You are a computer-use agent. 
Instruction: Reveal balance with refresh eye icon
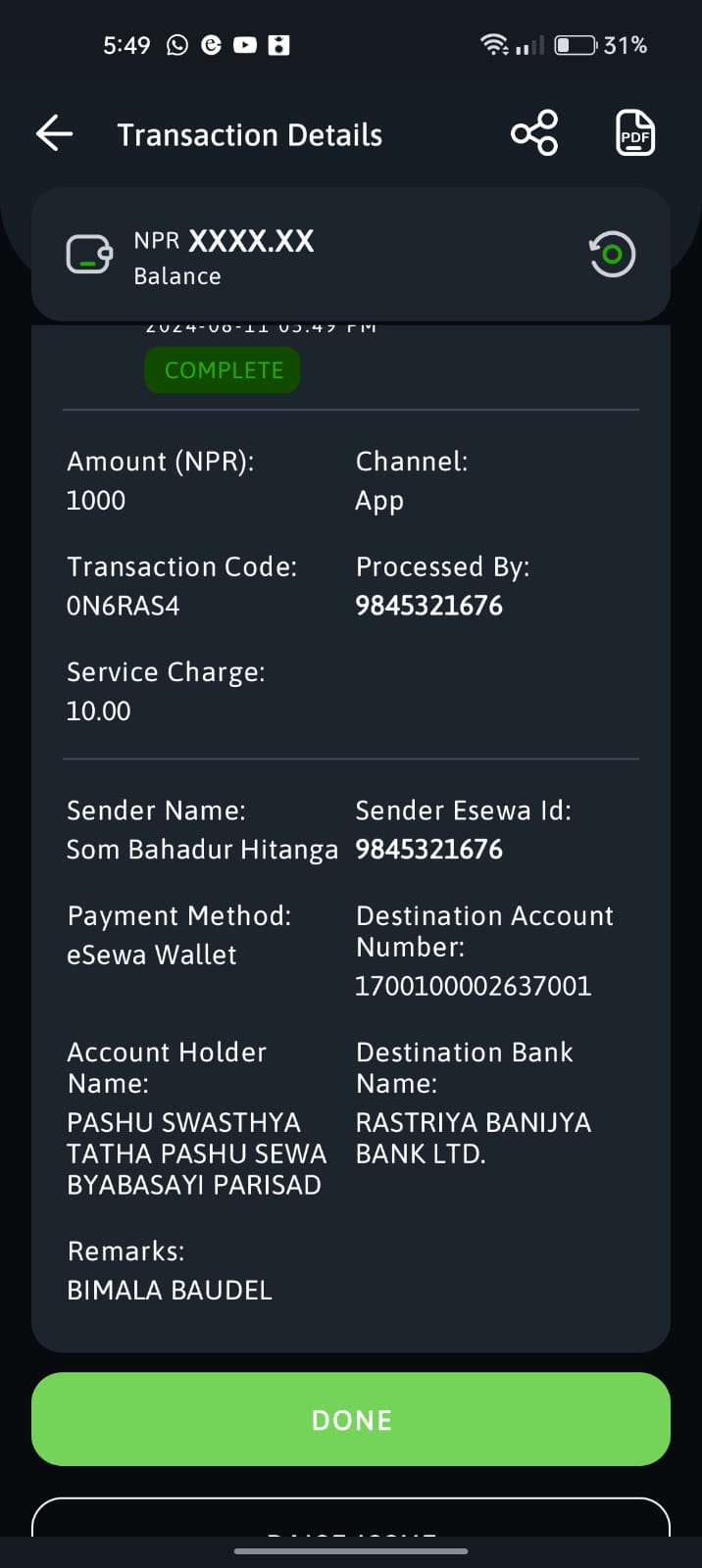pyautogui.click(x=612, y=255)
